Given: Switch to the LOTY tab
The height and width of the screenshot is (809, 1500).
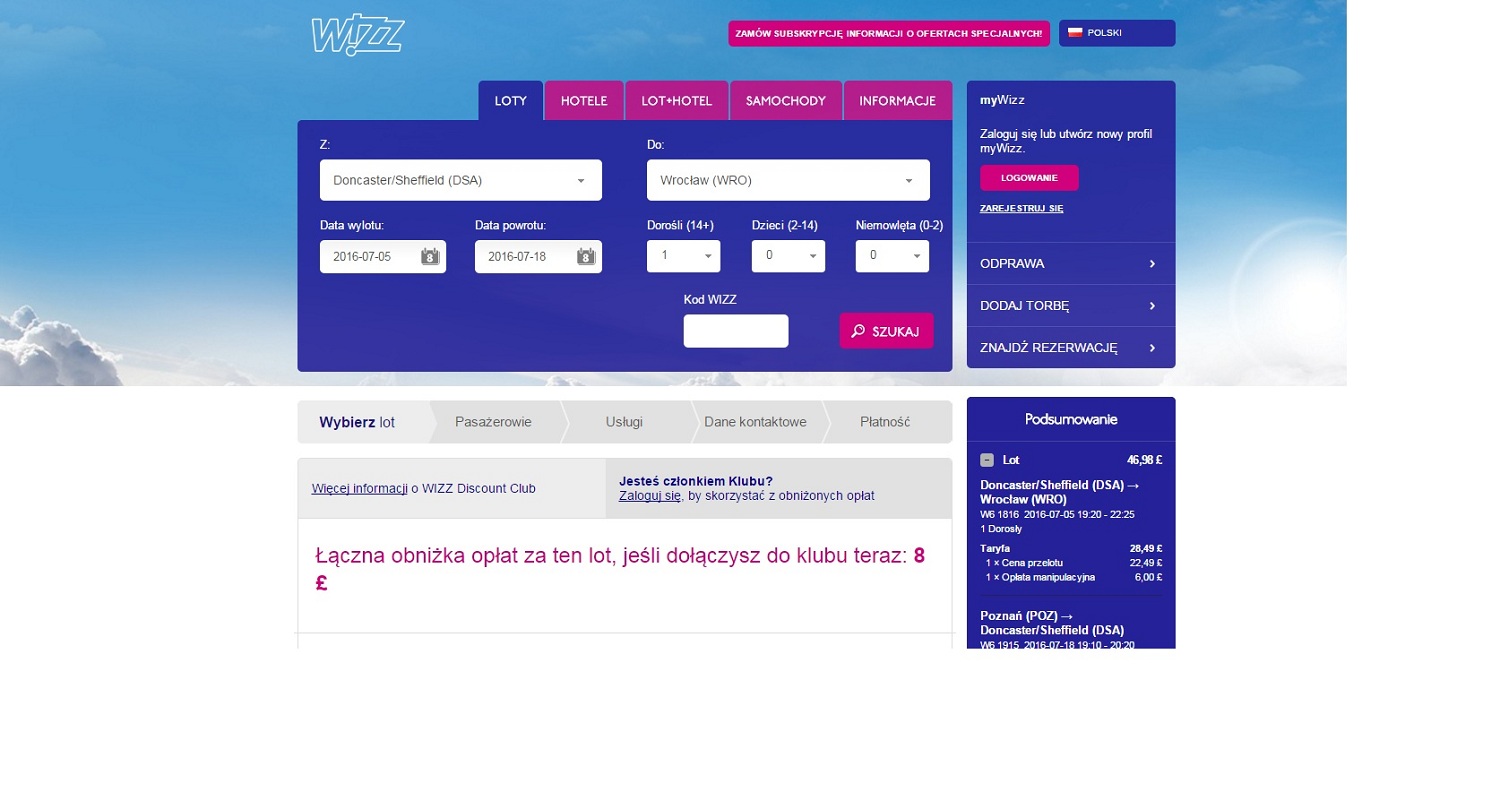Looking at the screenshot, I should click(510, 101).
